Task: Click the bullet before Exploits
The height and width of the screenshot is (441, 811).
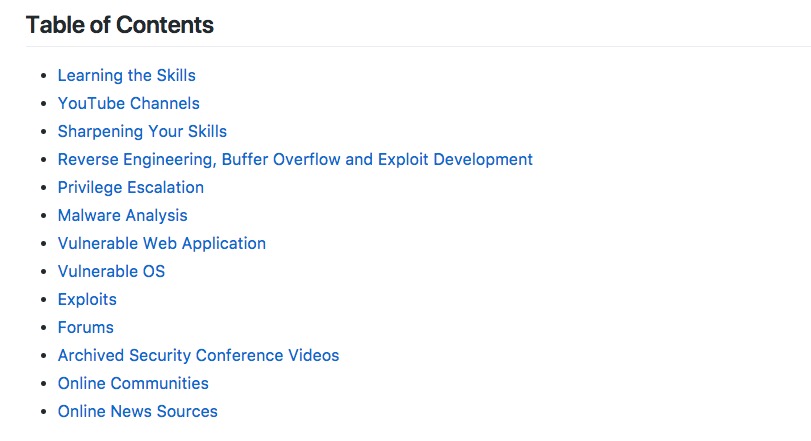Action: [x=43, y=300]
